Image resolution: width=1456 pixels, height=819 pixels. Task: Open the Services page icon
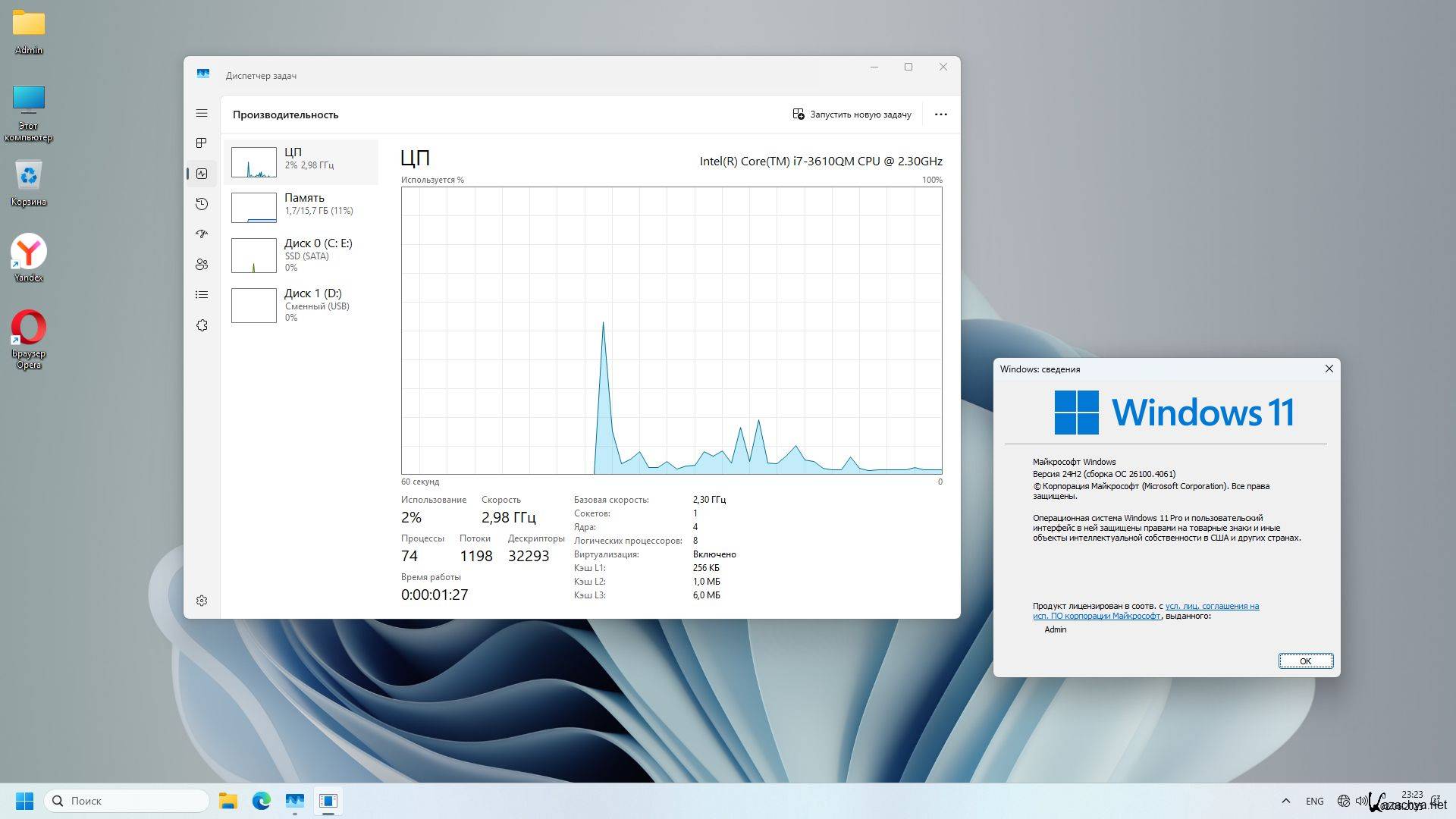click(x=202, y=325)
